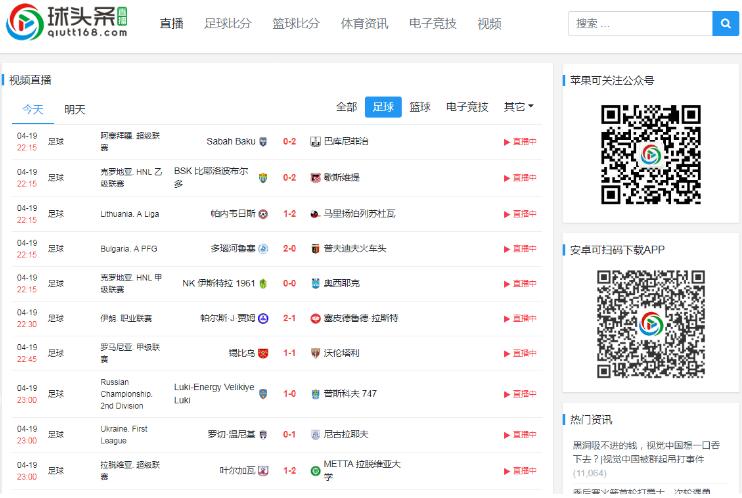Image resolution: width=742 pixels, height=498 pixels.
Task: Select the 全部 category filter
Action: point(346,107)
